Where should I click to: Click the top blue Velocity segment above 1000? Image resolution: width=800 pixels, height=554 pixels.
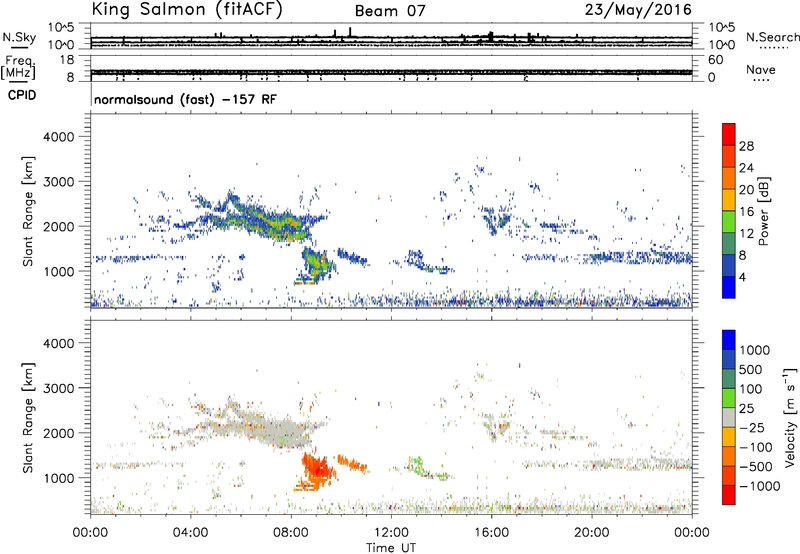coord(729,340)
